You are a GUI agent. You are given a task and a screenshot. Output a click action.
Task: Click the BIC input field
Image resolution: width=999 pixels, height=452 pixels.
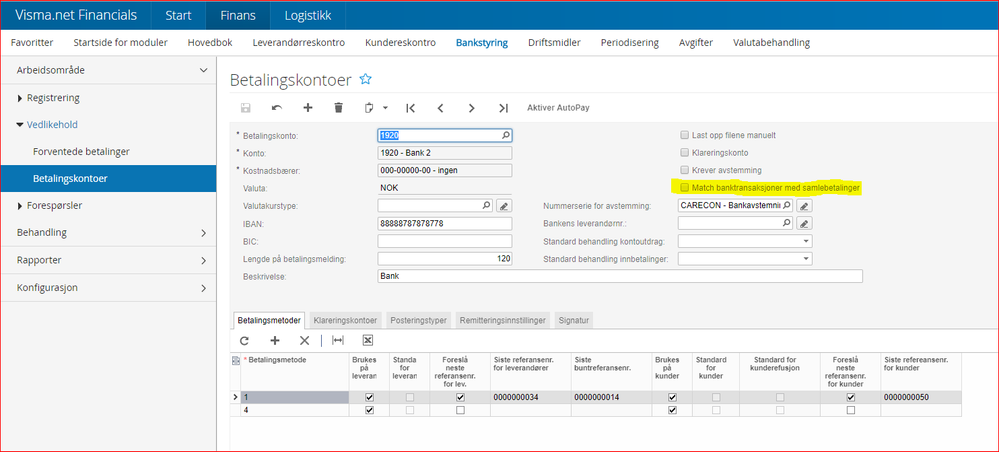click(445, 242)
